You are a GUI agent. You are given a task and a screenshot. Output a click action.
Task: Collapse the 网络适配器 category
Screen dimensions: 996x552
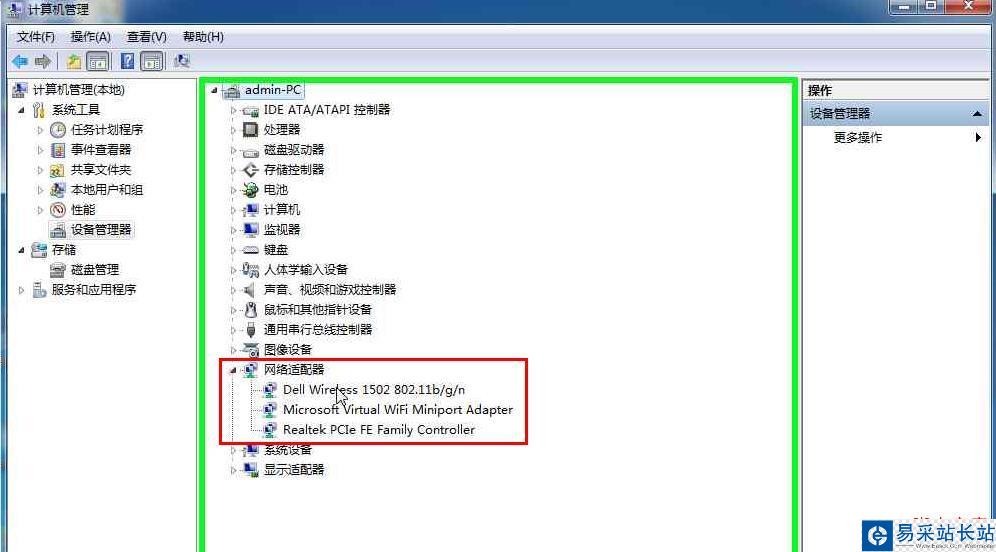233,370
